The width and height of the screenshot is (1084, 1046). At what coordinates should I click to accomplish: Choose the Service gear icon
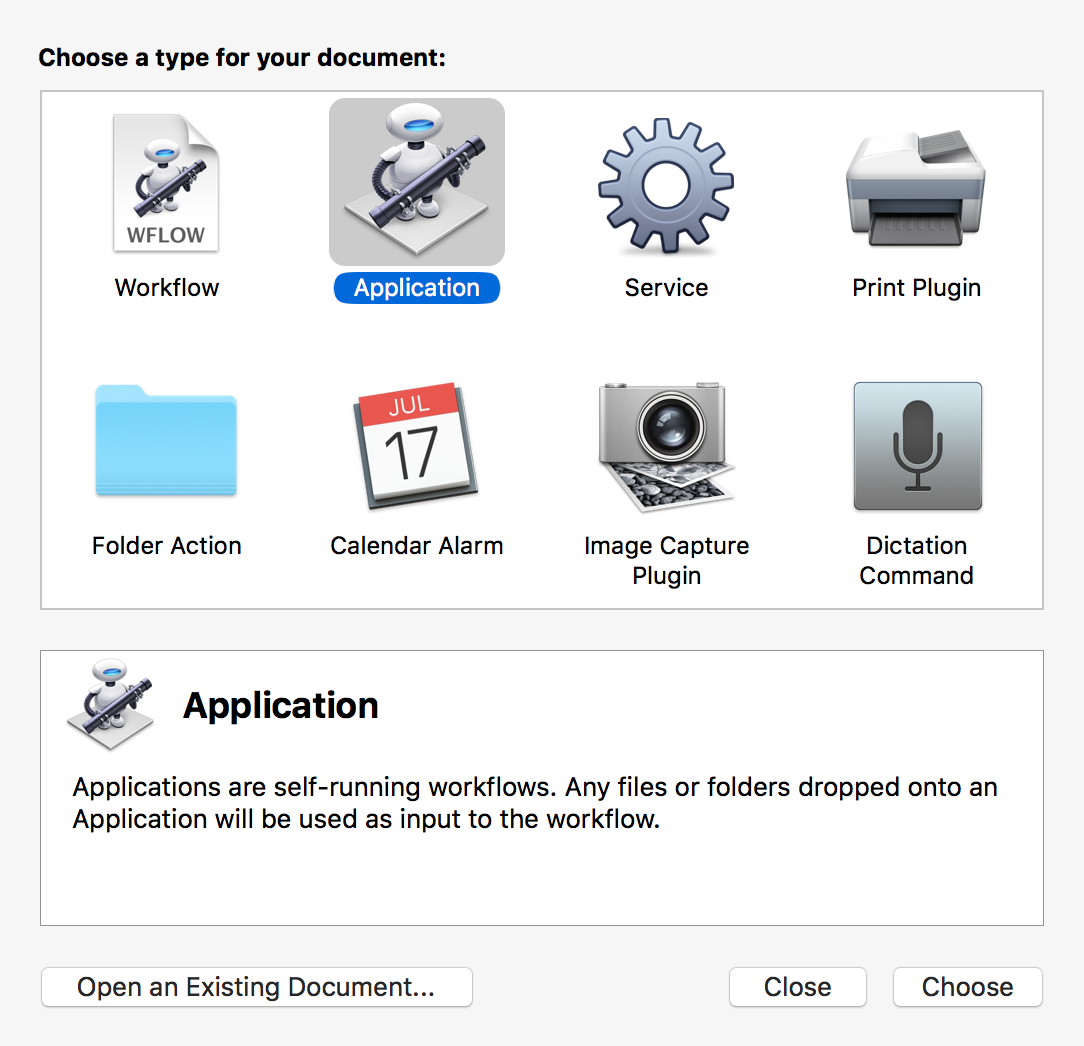pos(666,185)
